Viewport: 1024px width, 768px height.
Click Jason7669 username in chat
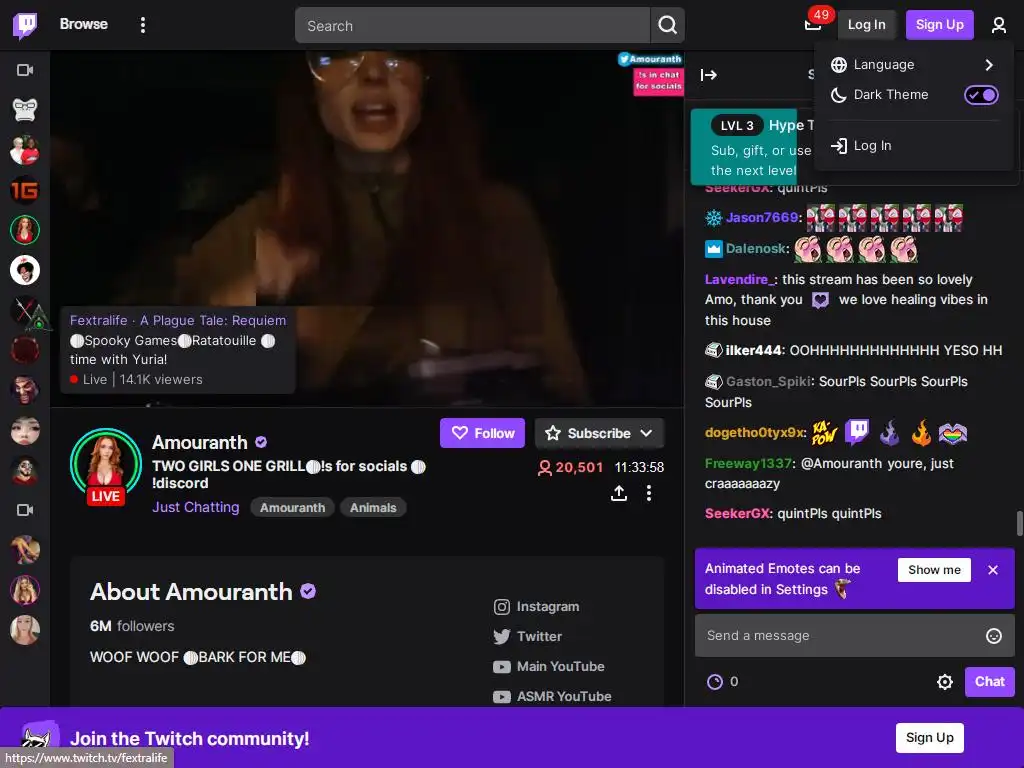pyautogui.click(x=761, y=217)
